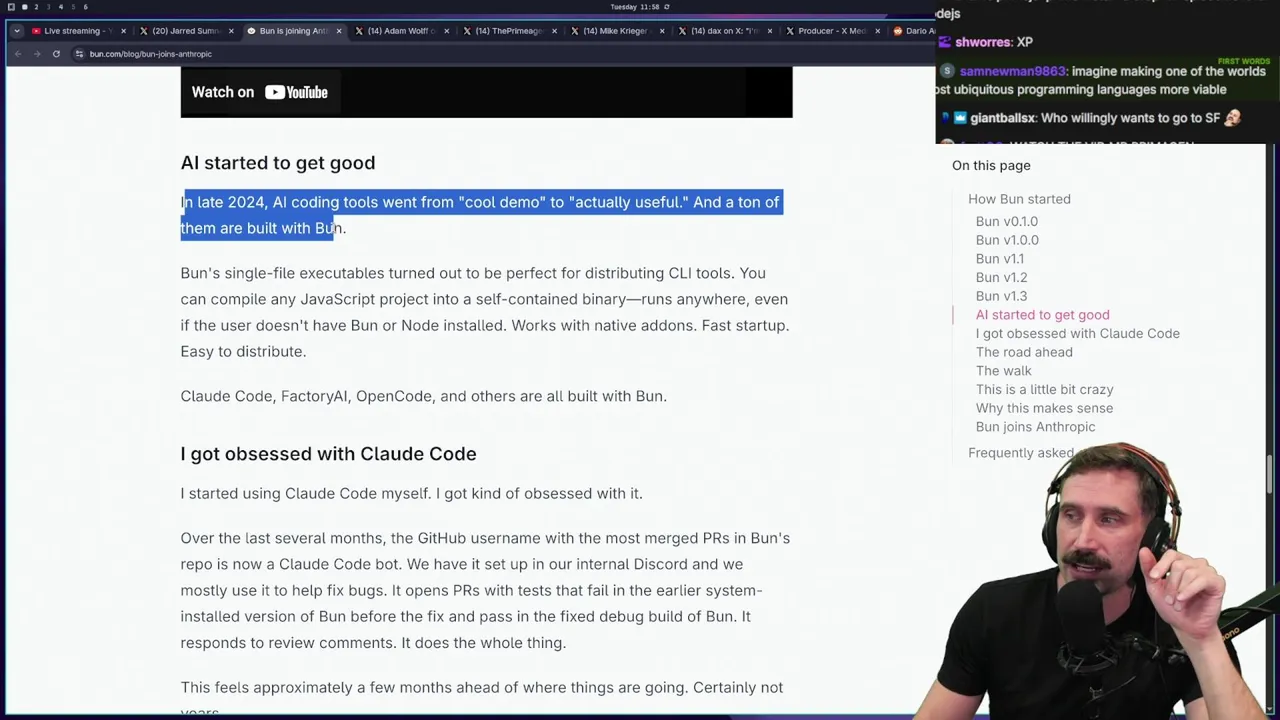This screenshot has width=1280, height=720.
Task: Open the clock showing Tuesday 11:58
Action: (x=636, y=7)
